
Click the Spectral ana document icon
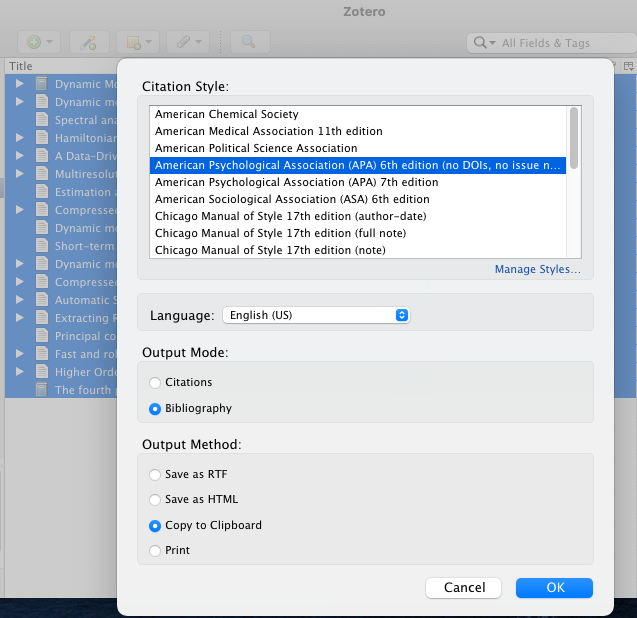click(x=42, y=120)
